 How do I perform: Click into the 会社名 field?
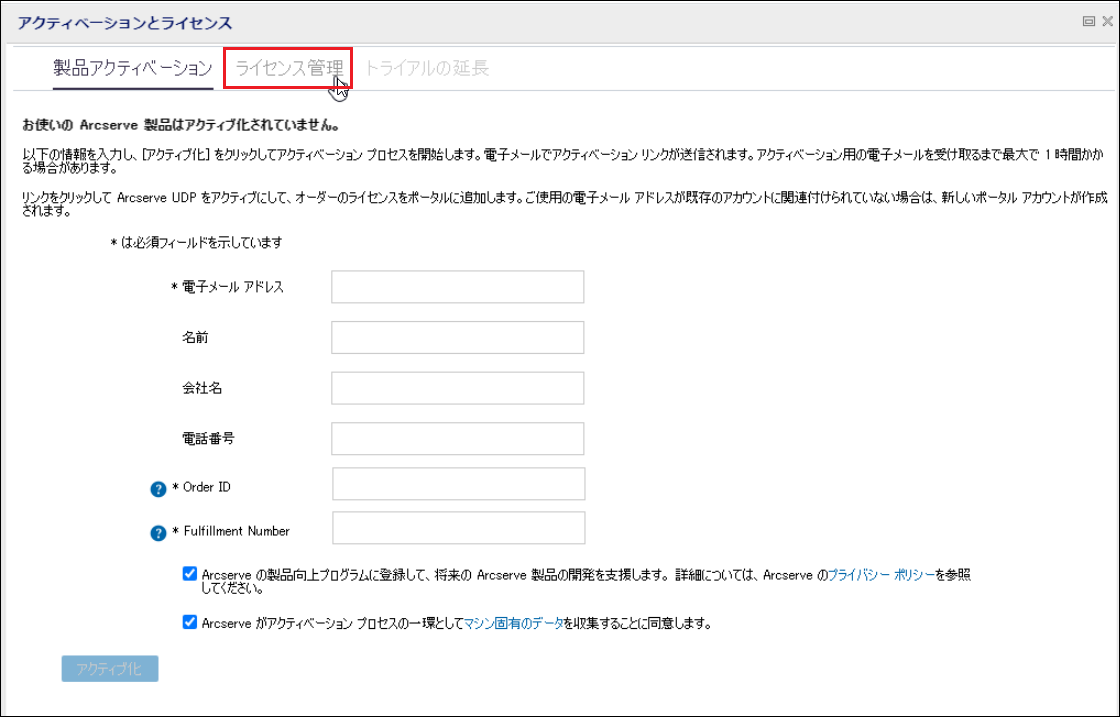click(x=457, y=388)
